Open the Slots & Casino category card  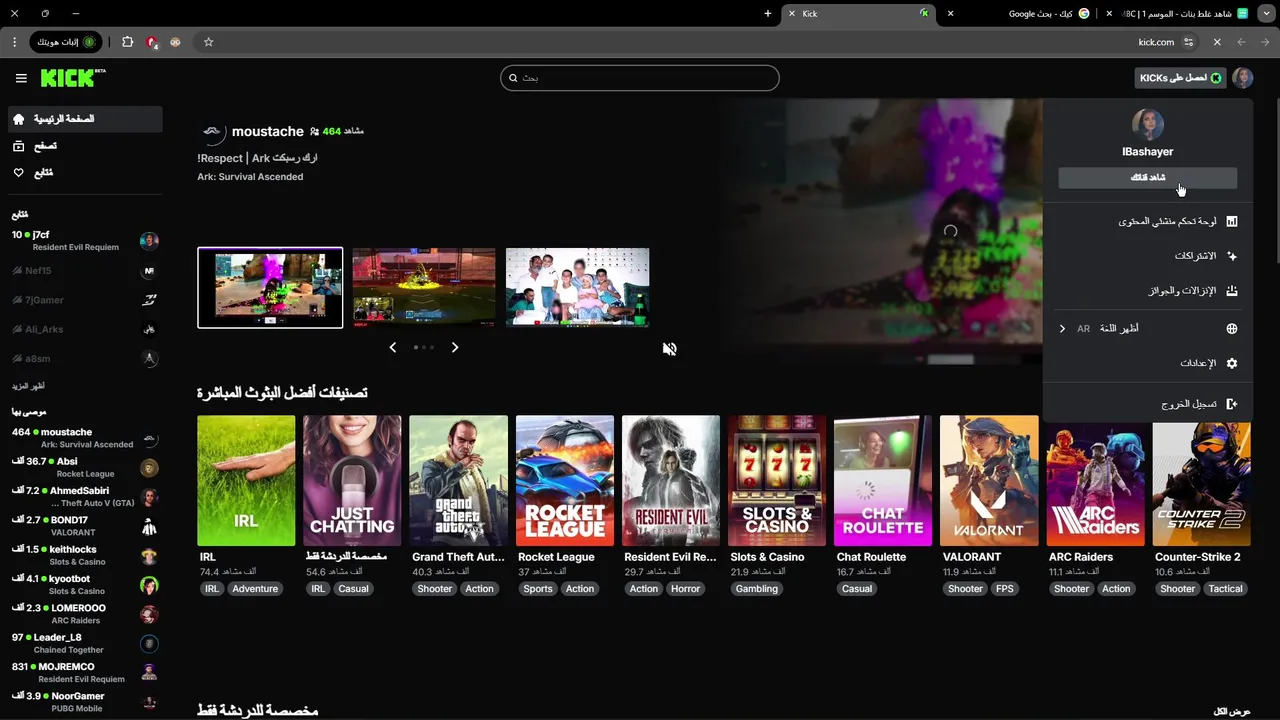tap(777, 481)
